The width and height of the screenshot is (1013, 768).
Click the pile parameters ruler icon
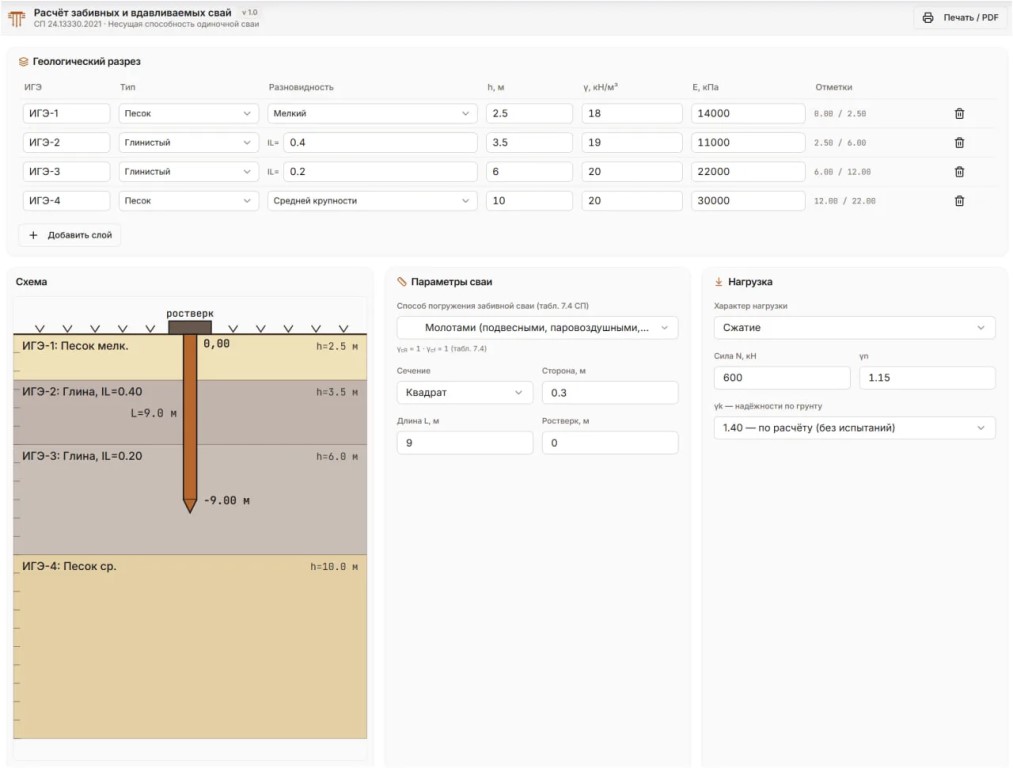pos(402,282)
